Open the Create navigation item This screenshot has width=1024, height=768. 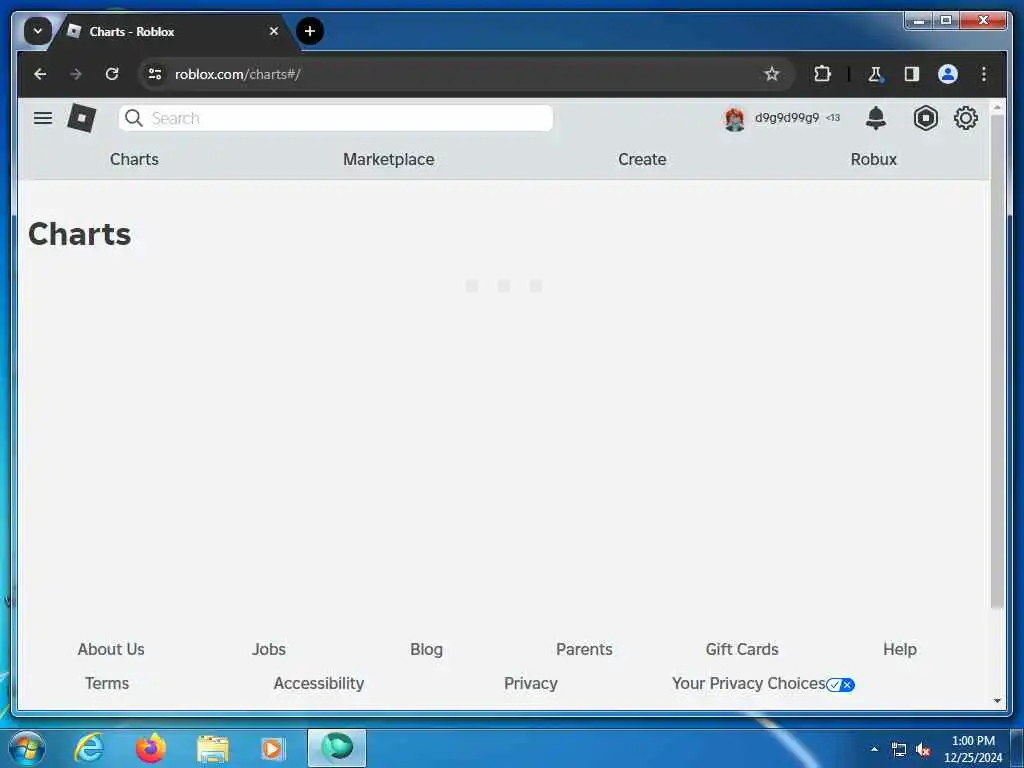(642, 159)
